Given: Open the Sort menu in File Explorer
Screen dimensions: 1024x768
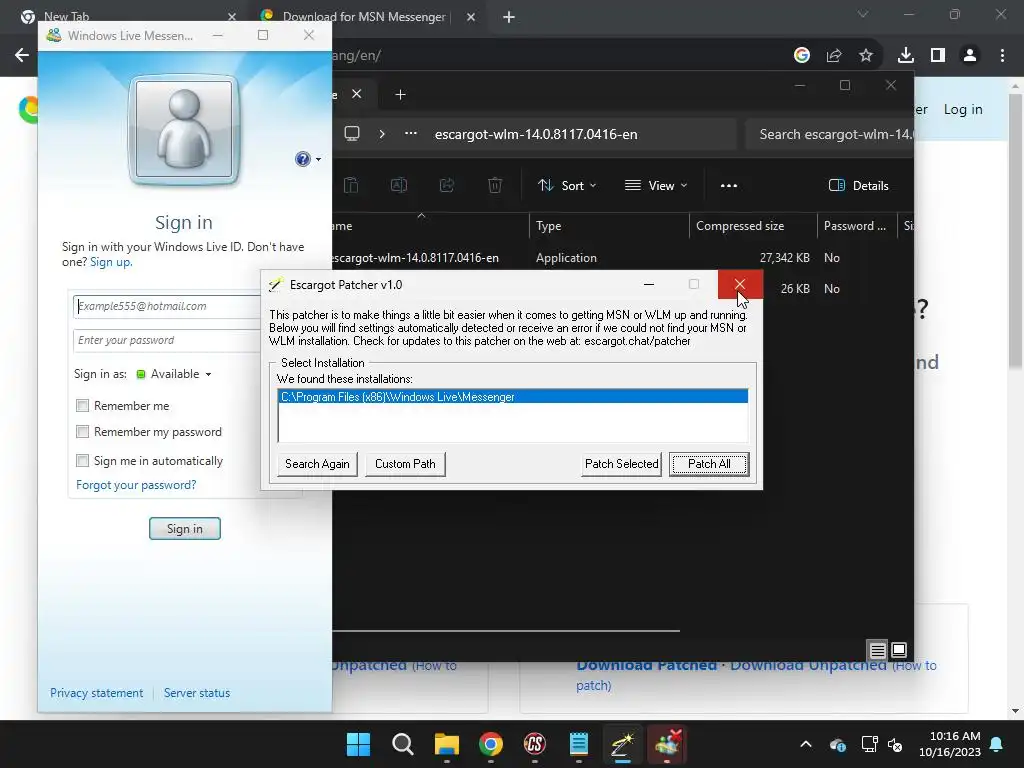Looking at the screenshot, I should click(x=567, y=185).
